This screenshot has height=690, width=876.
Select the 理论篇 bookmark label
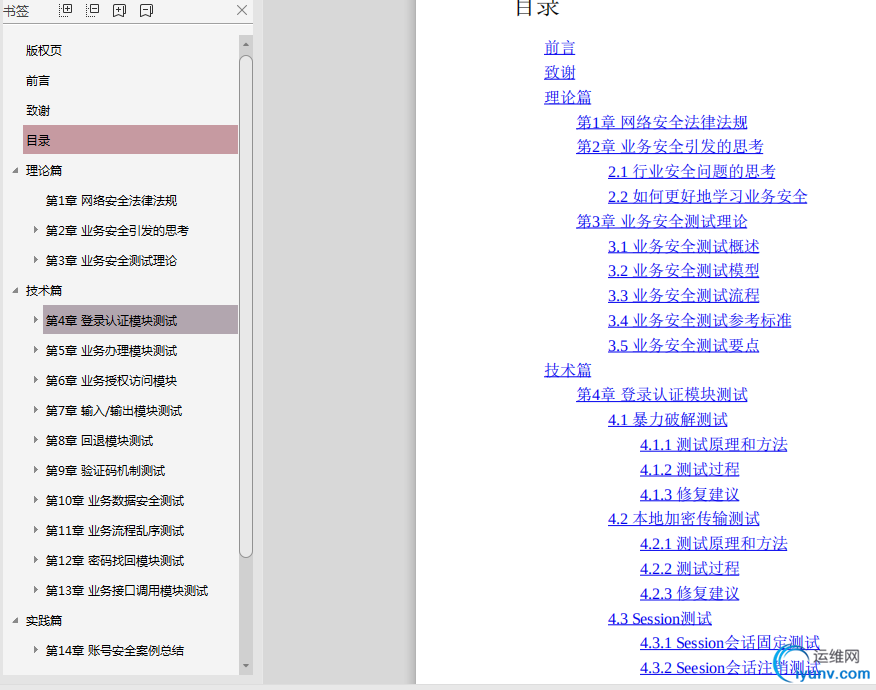(x=44, y=170)
